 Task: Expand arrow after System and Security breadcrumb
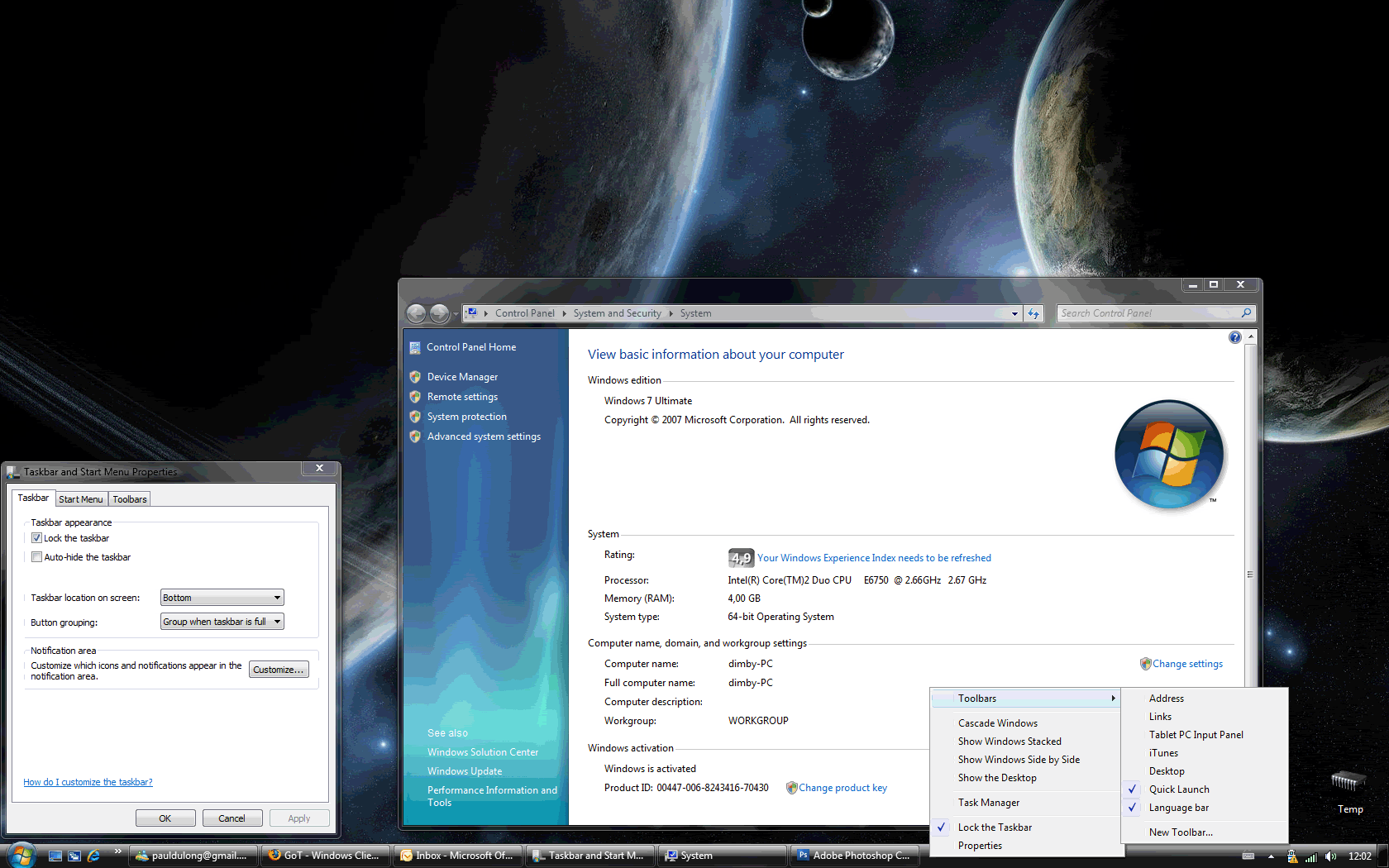click(671, 313)
